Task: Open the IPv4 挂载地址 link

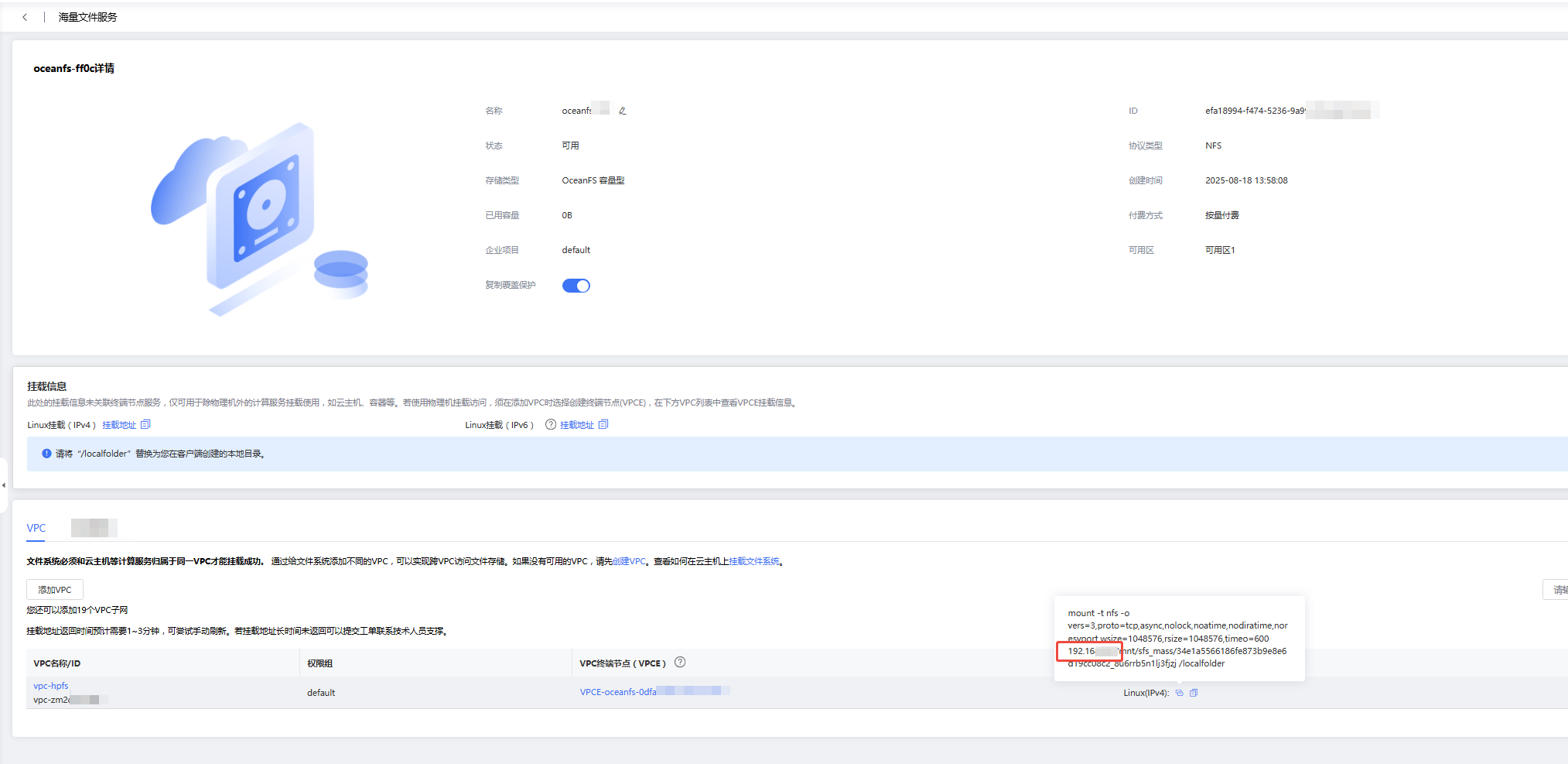Action: click(119, 425)
